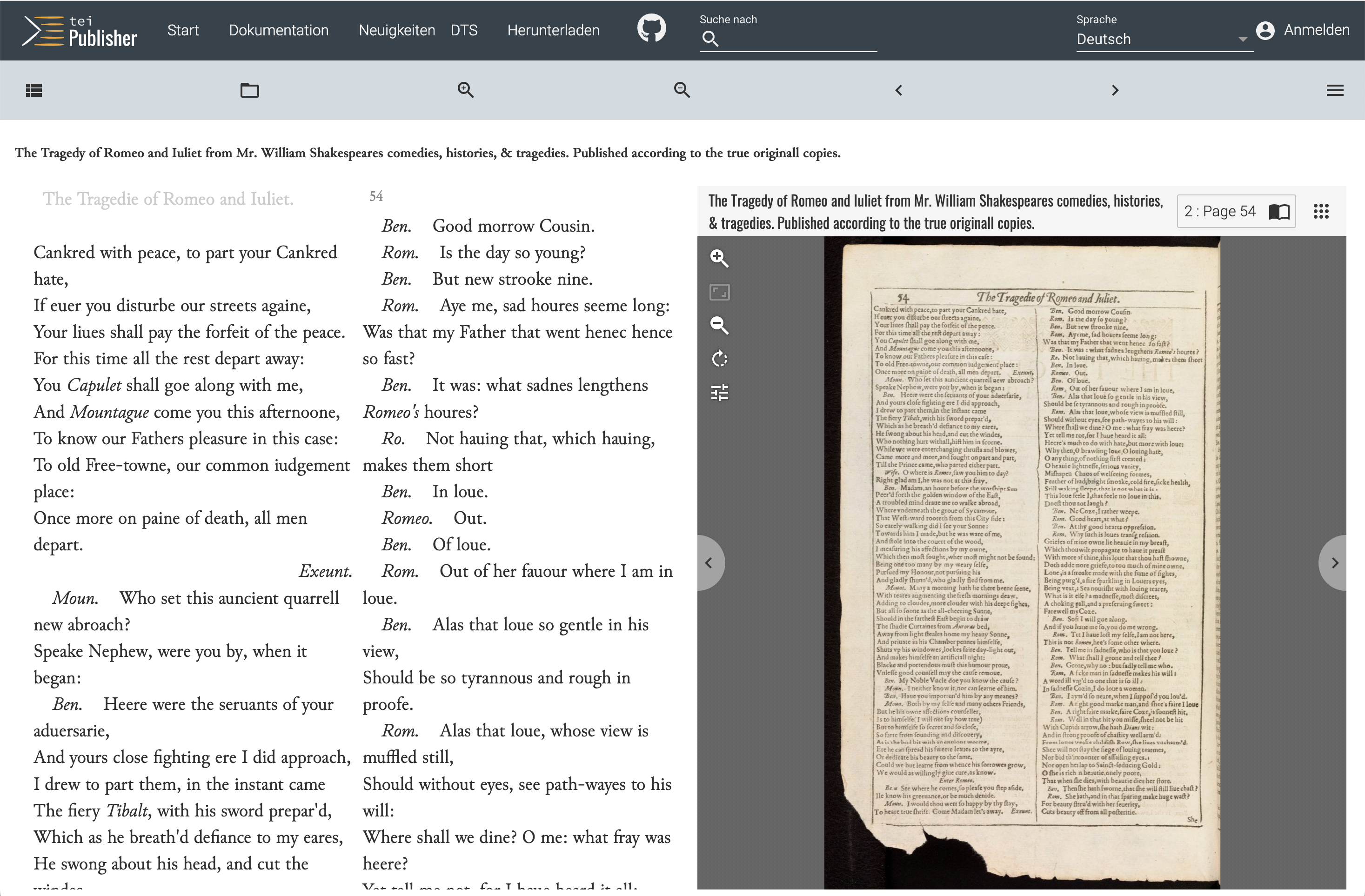Toggle full page view in viewer

coord(719,292)
